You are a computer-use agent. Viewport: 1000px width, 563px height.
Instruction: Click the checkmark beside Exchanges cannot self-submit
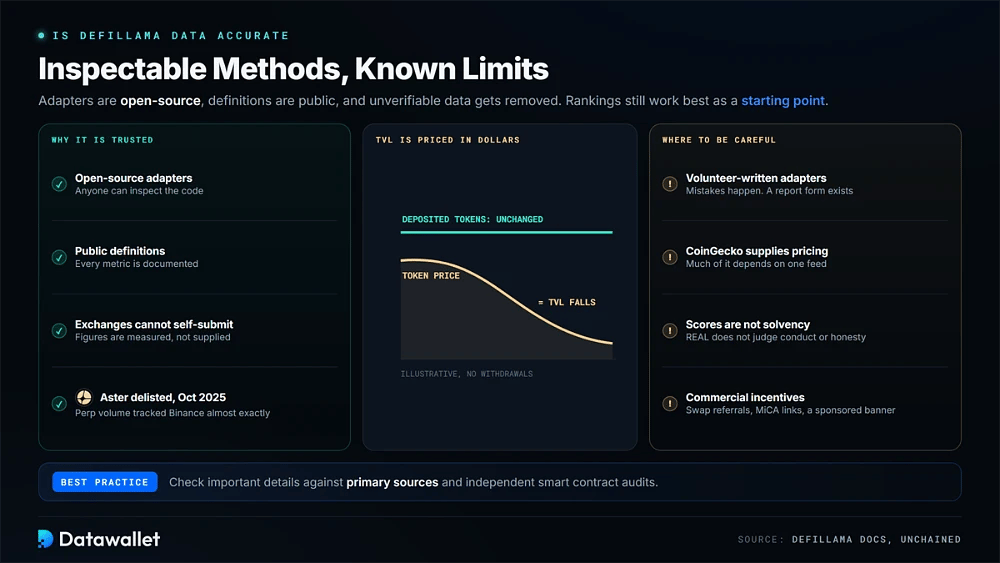click(59, 330)
